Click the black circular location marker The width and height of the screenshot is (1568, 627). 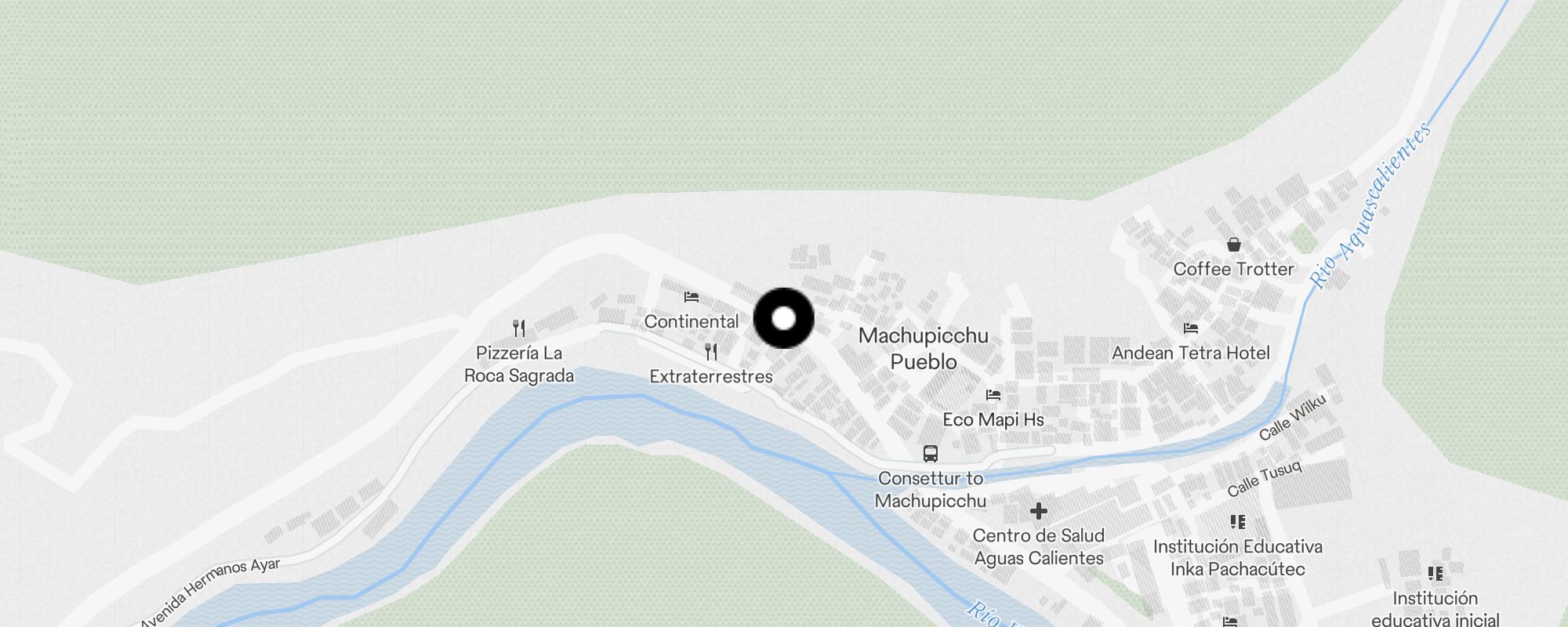783,318
